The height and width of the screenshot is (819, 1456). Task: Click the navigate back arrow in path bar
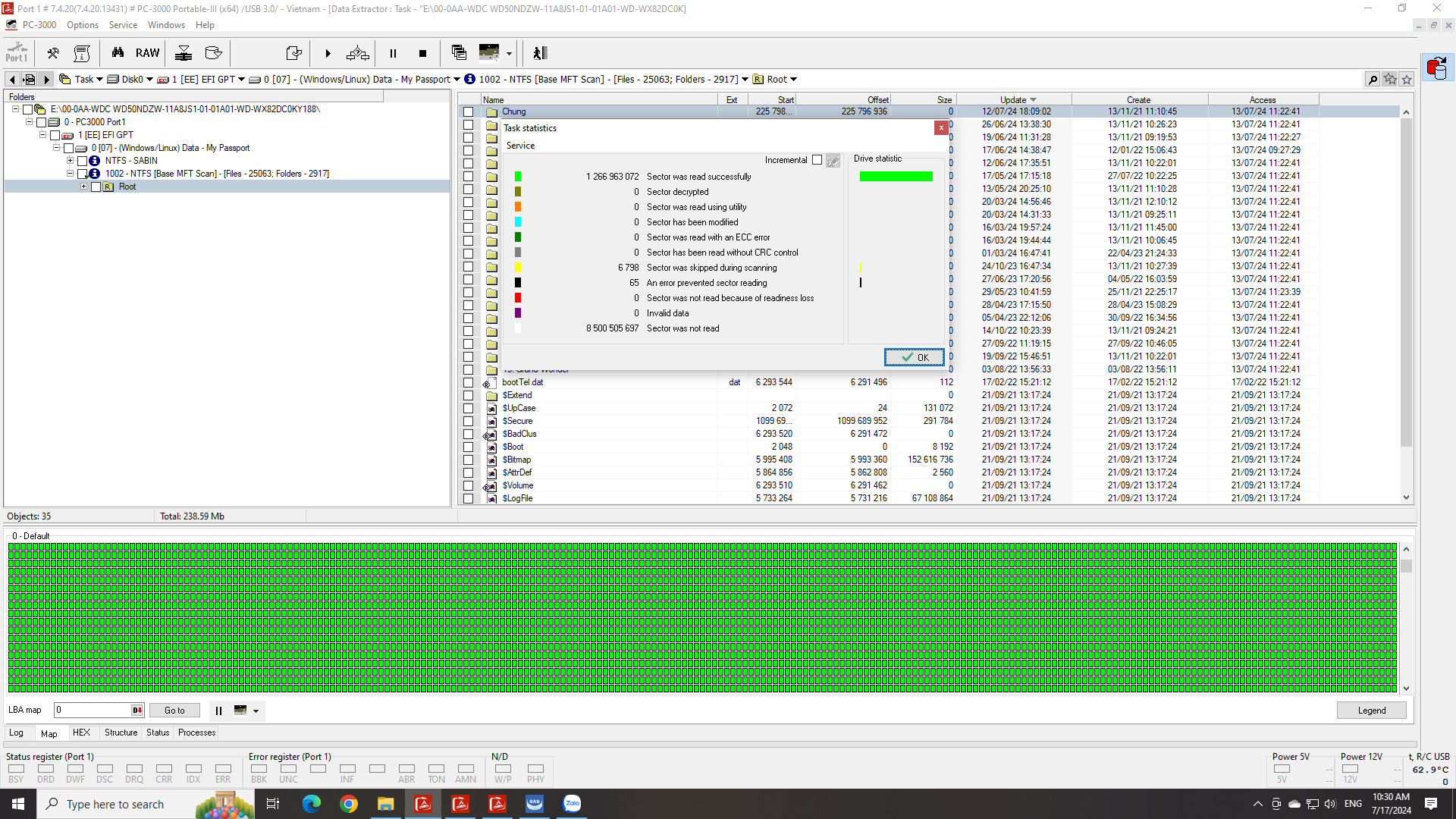12,80
